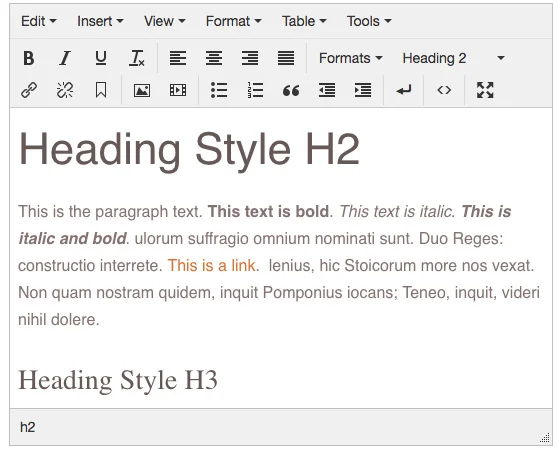Decrease indent of the text

coord(327,90)
